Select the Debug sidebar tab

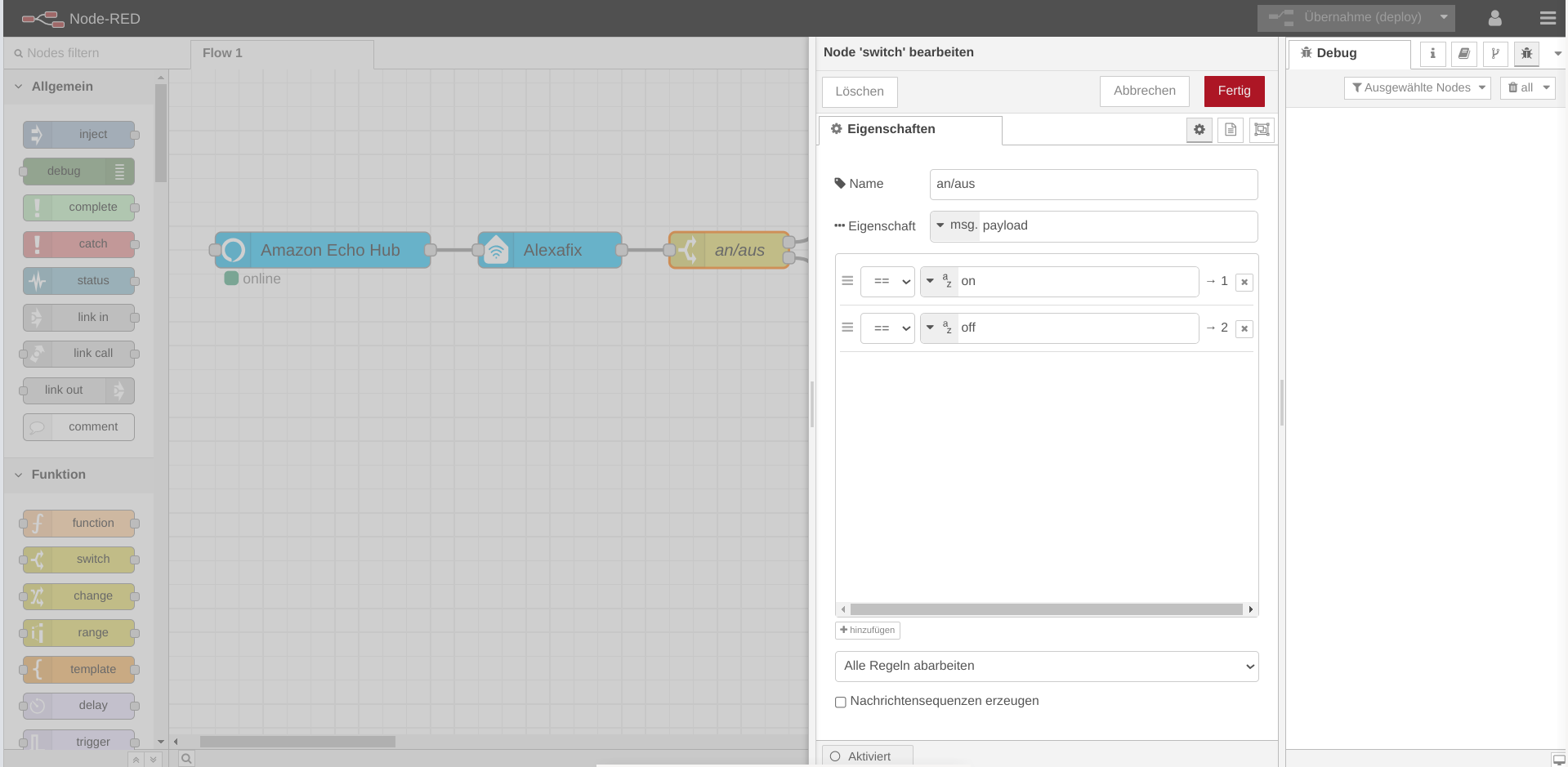[1350, 54]
